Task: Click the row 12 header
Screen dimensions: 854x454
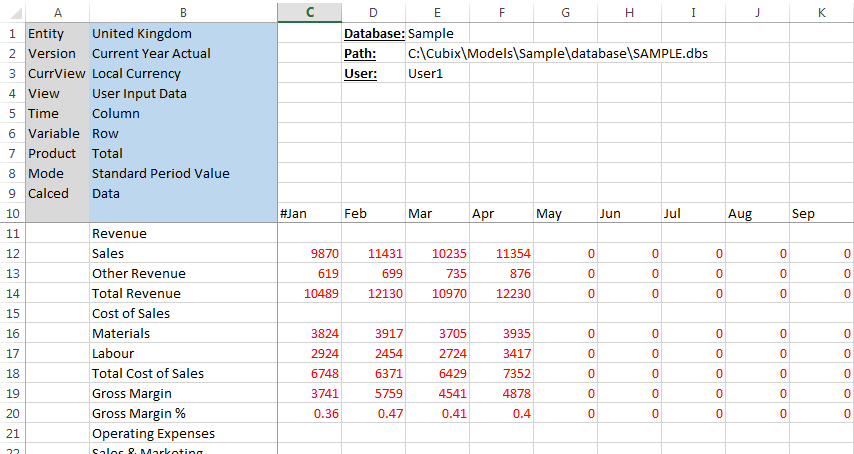Action: click(10, 254)
